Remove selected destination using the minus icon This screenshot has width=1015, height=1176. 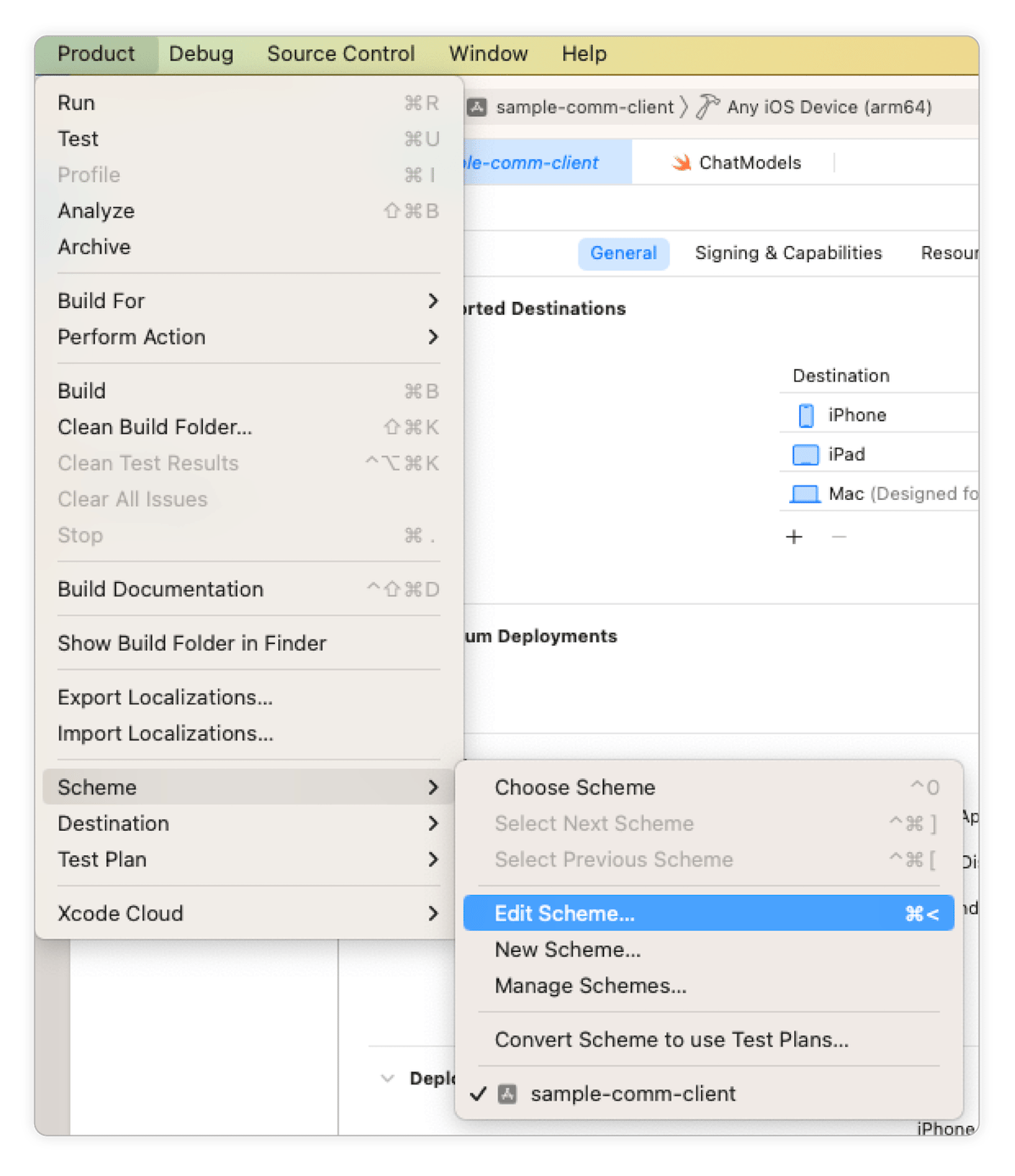pyautogui.click(x=838, y=536)
